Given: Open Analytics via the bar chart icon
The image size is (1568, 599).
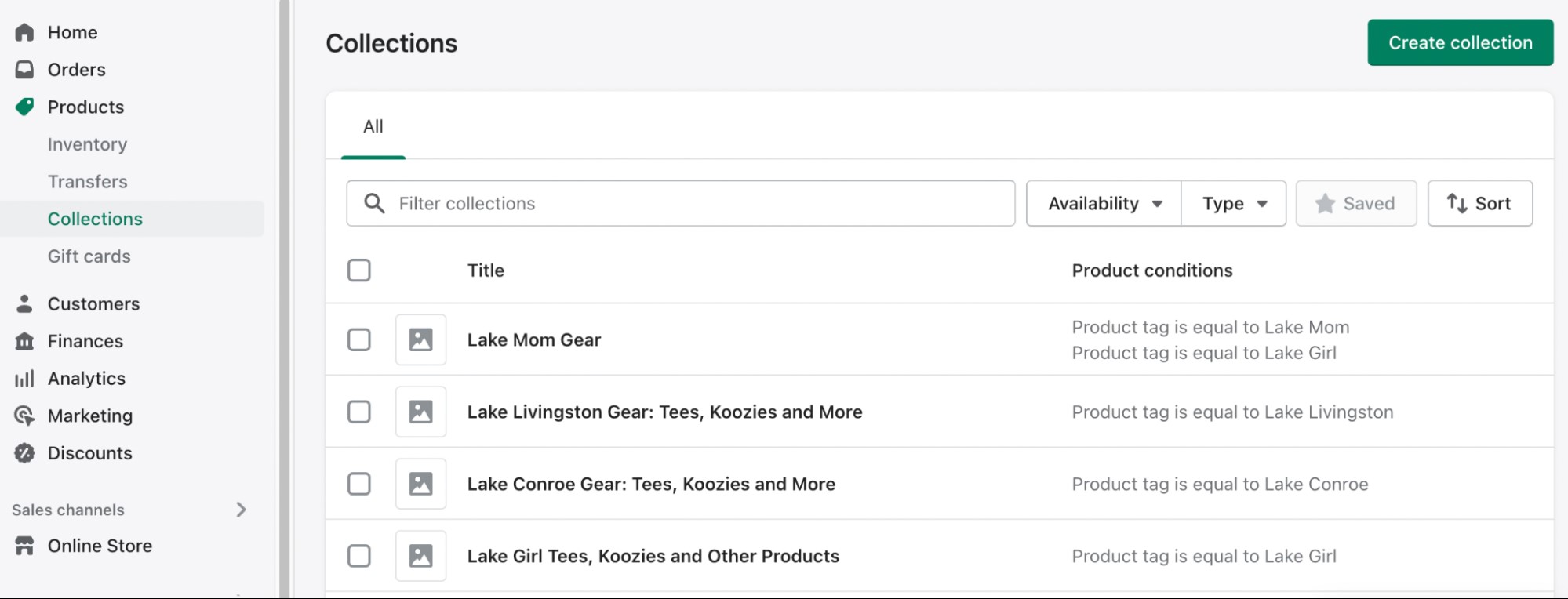Looking at the screenshot, I should [24, 379].
